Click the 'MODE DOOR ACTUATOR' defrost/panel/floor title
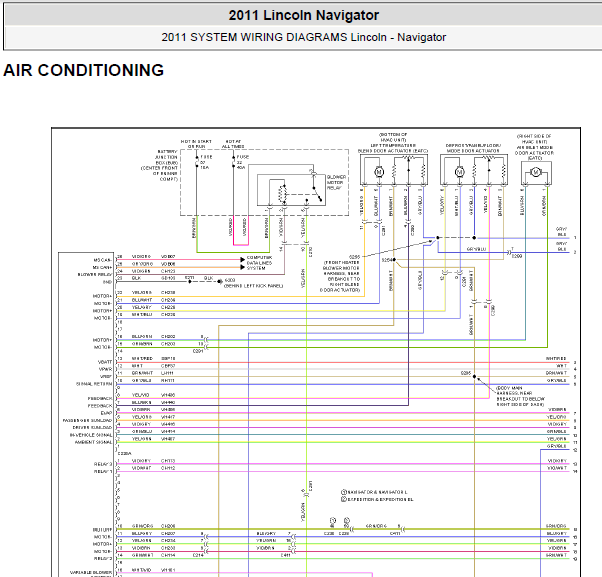This screenshot has height=577, width=602. [x=473, y=148]
